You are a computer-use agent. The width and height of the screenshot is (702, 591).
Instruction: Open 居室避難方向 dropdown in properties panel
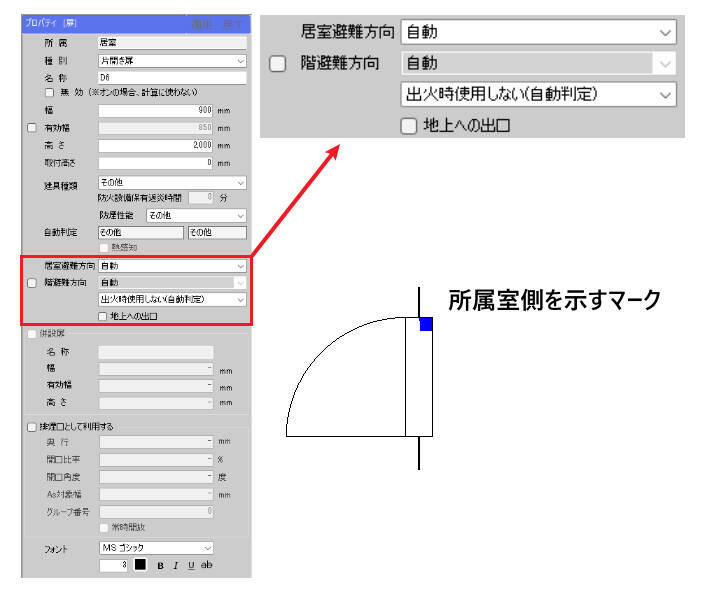pos(172,266)
